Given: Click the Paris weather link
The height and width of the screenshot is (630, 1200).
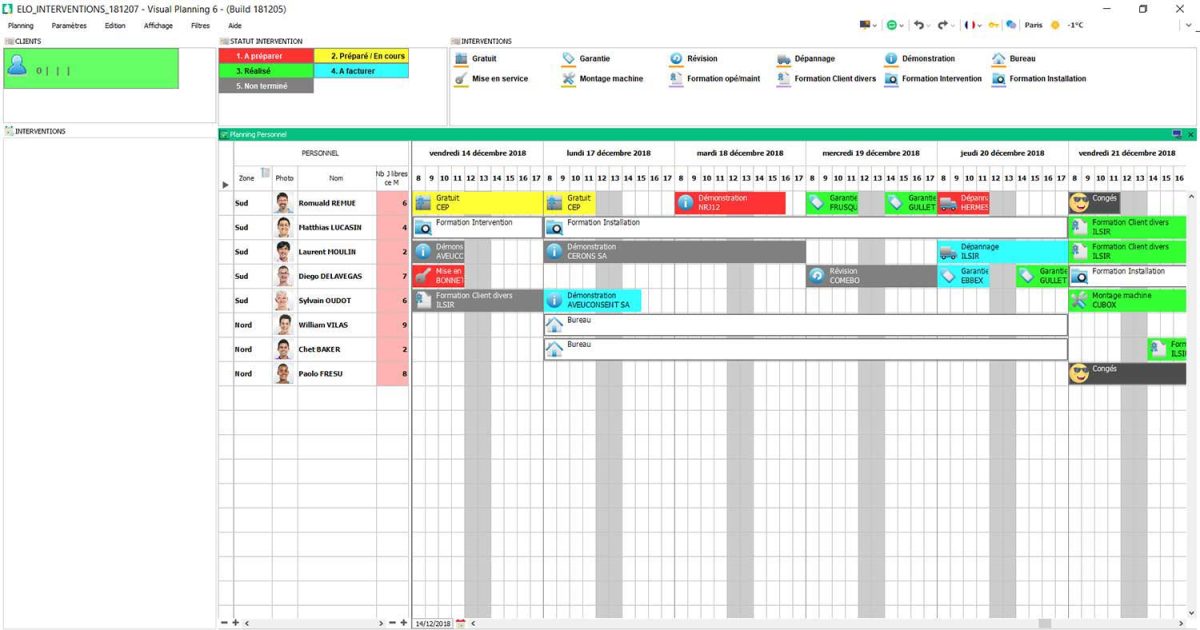Looking at the screenshot, I should [1032, 27].
